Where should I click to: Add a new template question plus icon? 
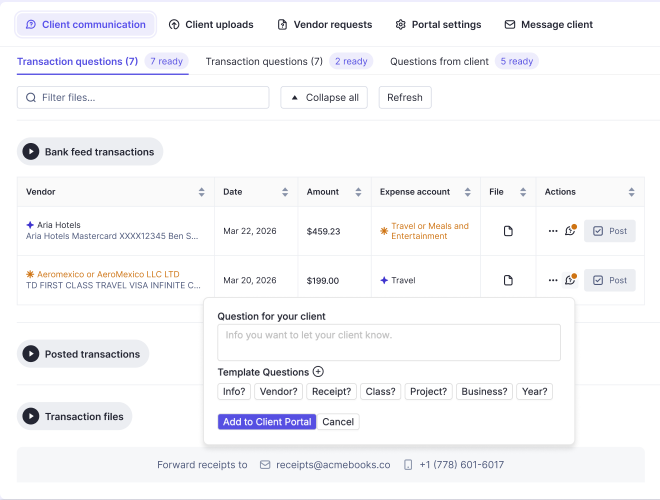pos(318,372)
